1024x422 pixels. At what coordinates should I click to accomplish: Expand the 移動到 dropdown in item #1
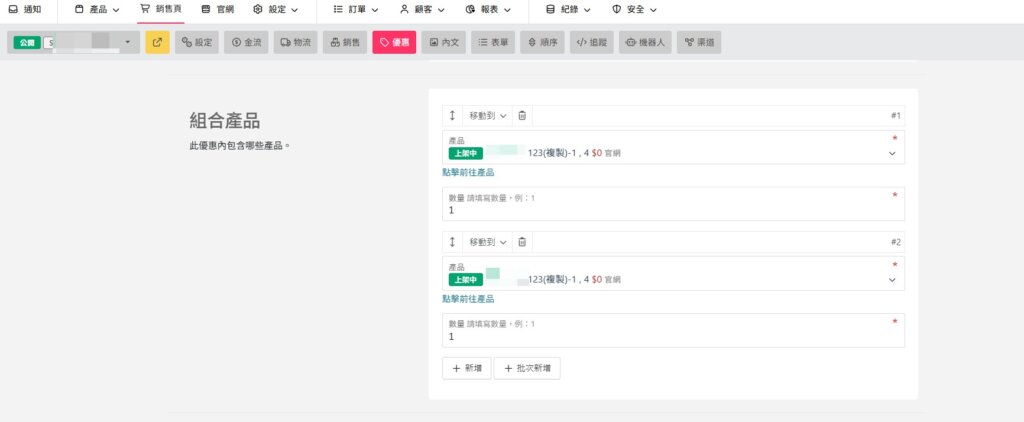tap(488, 116)
